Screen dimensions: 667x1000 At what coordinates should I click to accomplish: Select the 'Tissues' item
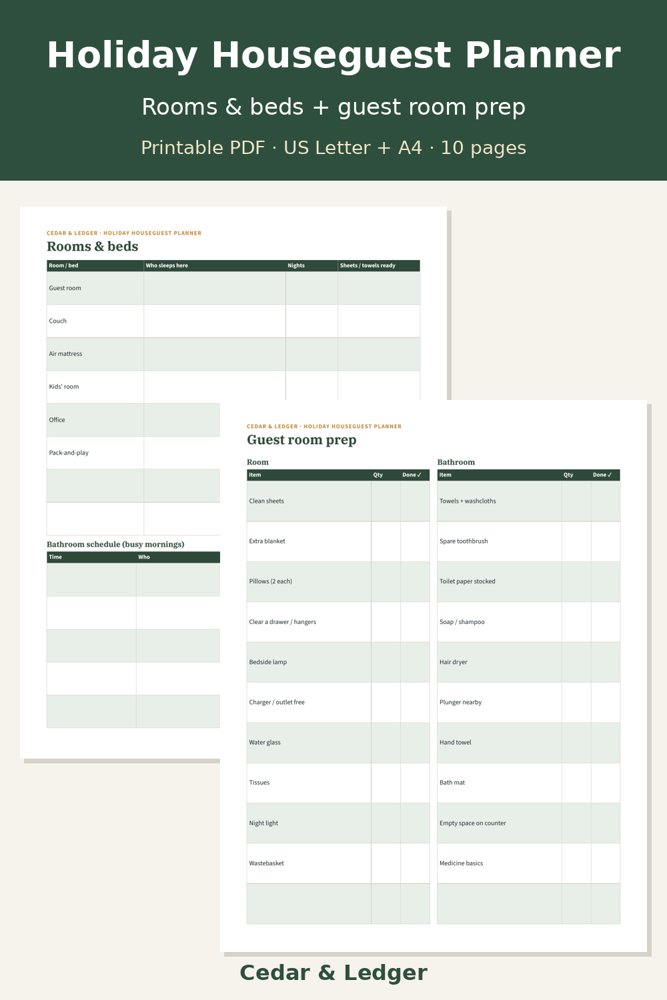coord(260,783)
